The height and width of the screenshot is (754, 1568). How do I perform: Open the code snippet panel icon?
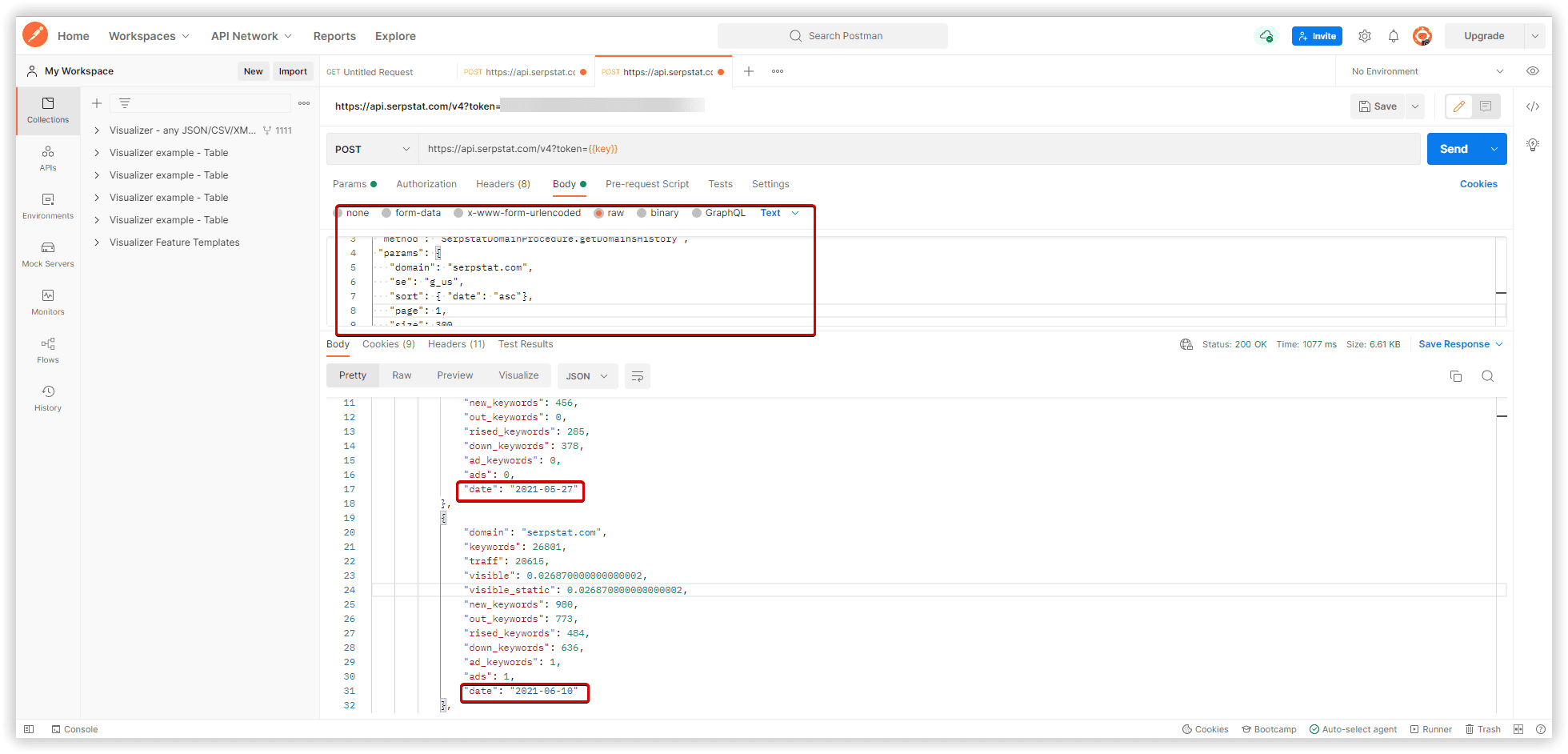1533,106
